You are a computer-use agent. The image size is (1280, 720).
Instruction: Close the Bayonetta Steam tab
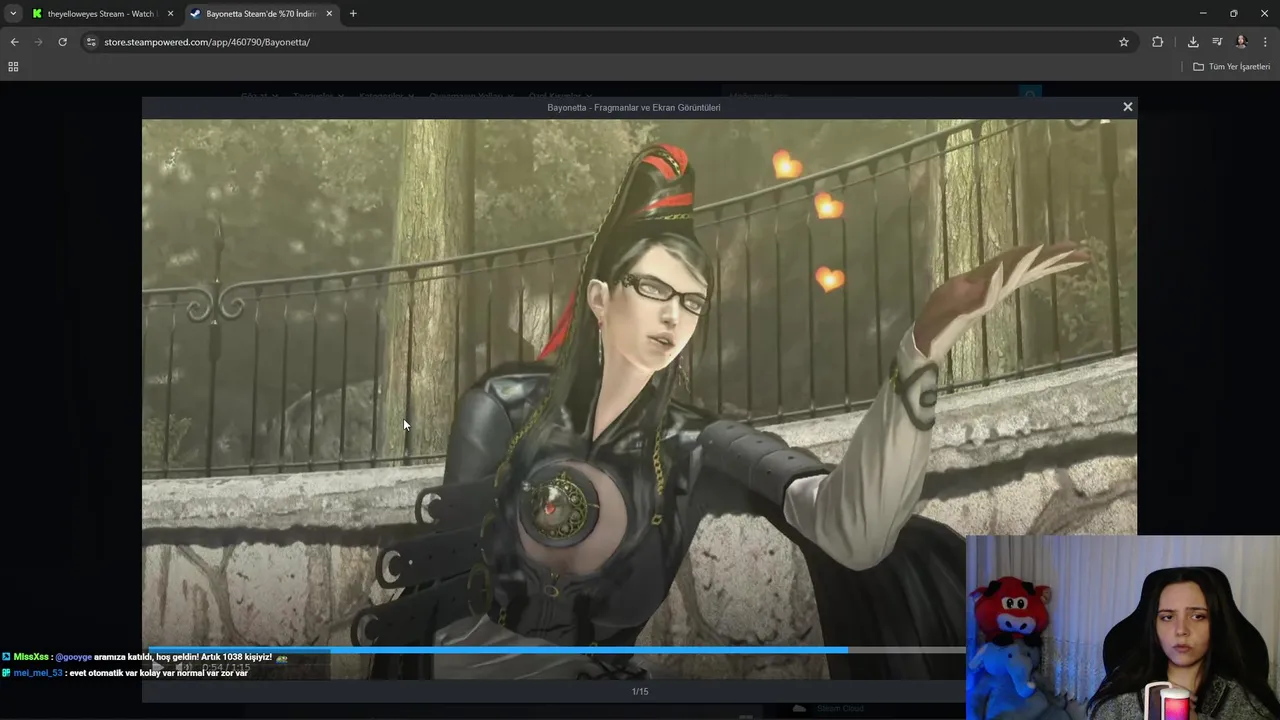click(329, 14)
